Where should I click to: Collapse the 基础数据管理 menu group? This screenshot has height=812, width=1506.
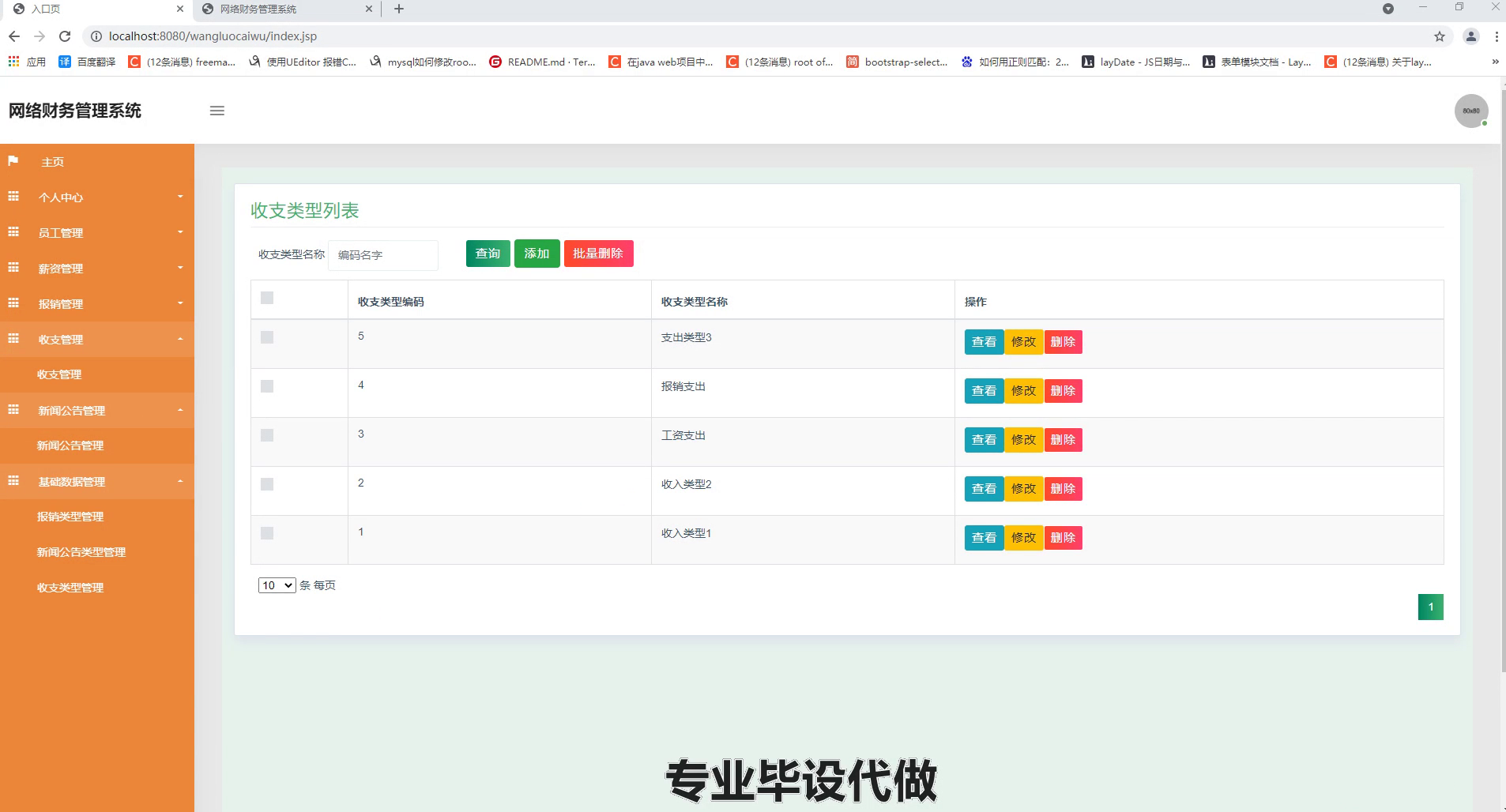(97, 481)
